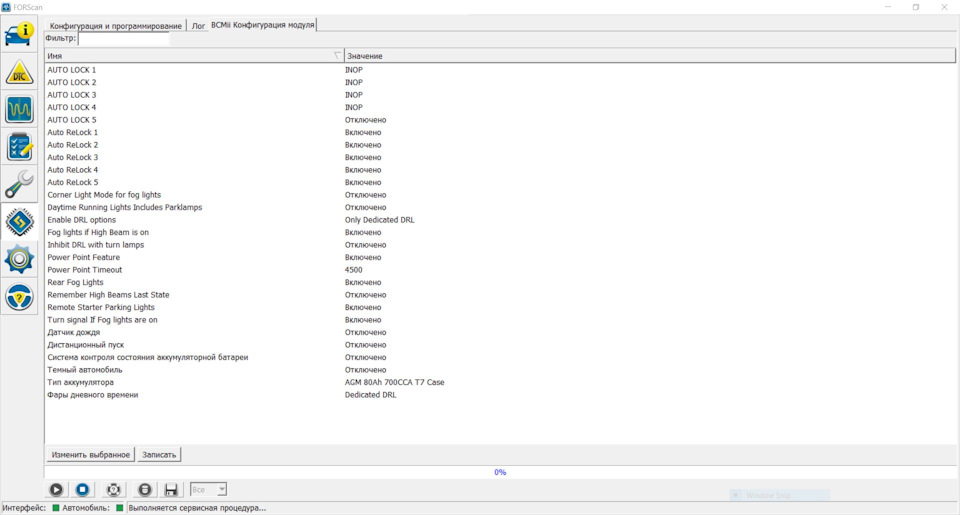Click the camera-like reset icon in bottom toolbar
Viewport: 960px width, 515px height.
point(113,489)
